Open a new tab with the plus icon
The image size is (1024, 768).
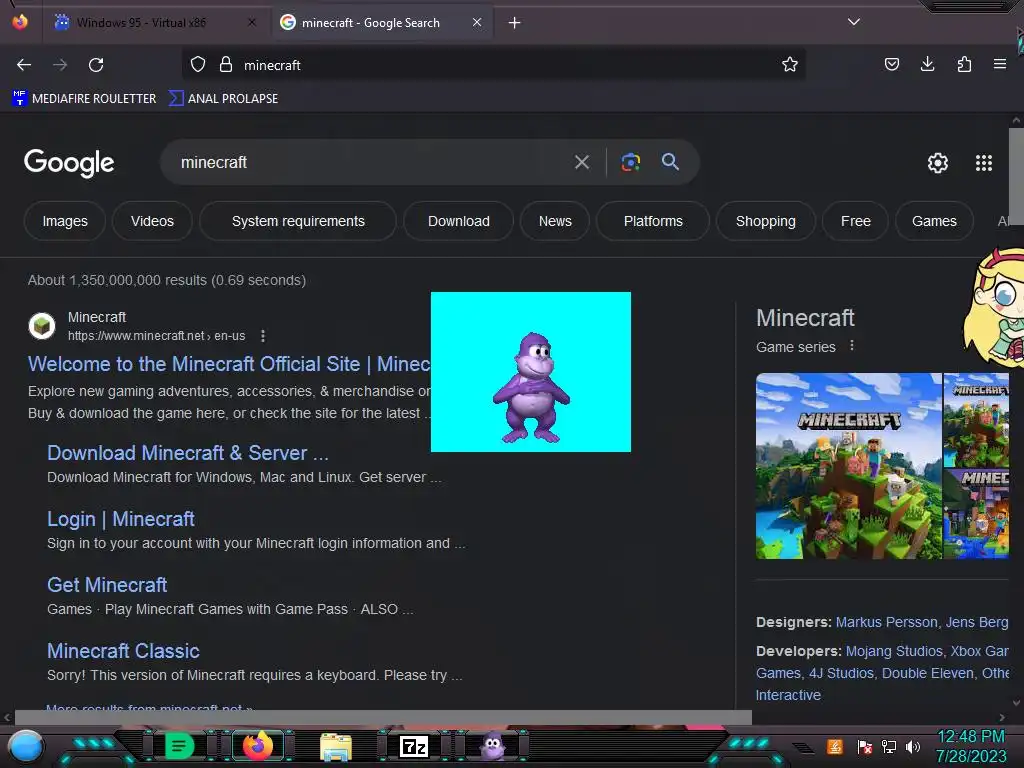point(515,23)
